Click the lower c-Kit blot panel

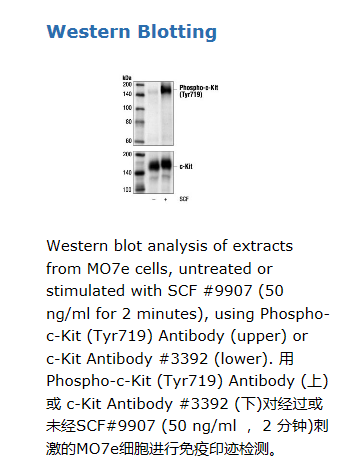pyautogui.click(x=154, y=172)
